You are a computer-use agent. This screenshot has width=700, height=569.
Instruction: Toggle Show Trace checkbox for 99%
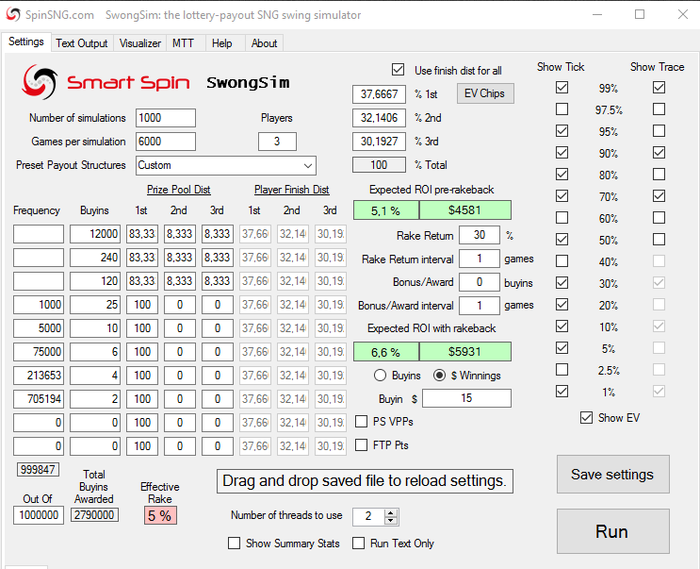[x=659, y=87]
